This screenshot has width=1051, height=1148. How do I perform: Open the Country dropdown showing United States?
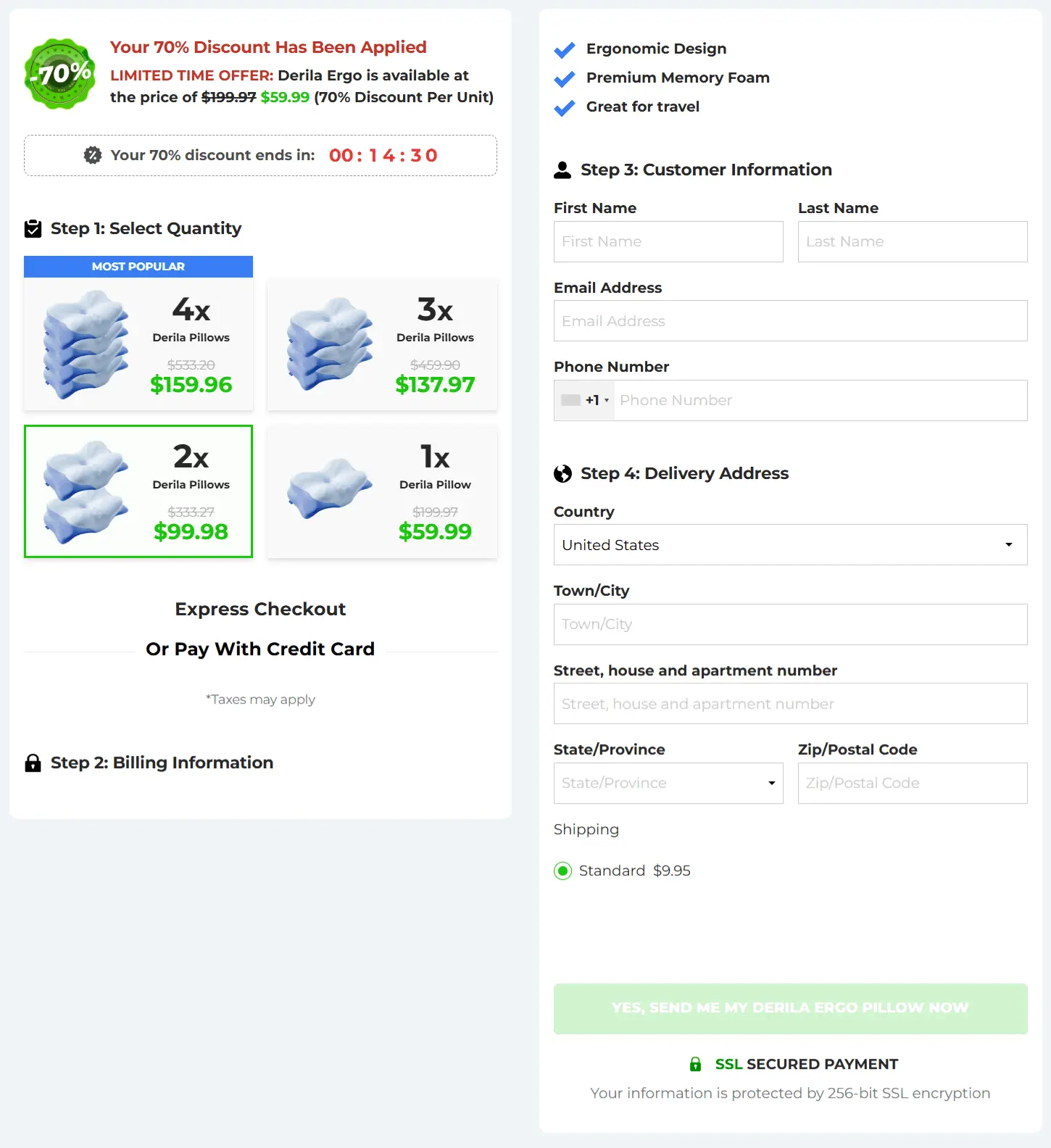pos(790,544)
